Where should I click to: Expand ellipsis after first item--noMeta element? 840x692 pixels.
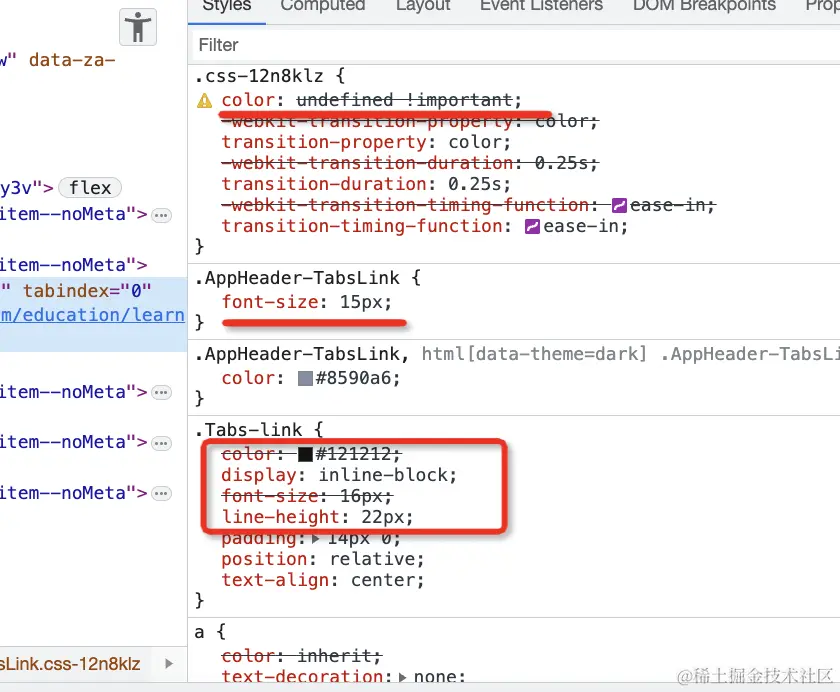161,215
